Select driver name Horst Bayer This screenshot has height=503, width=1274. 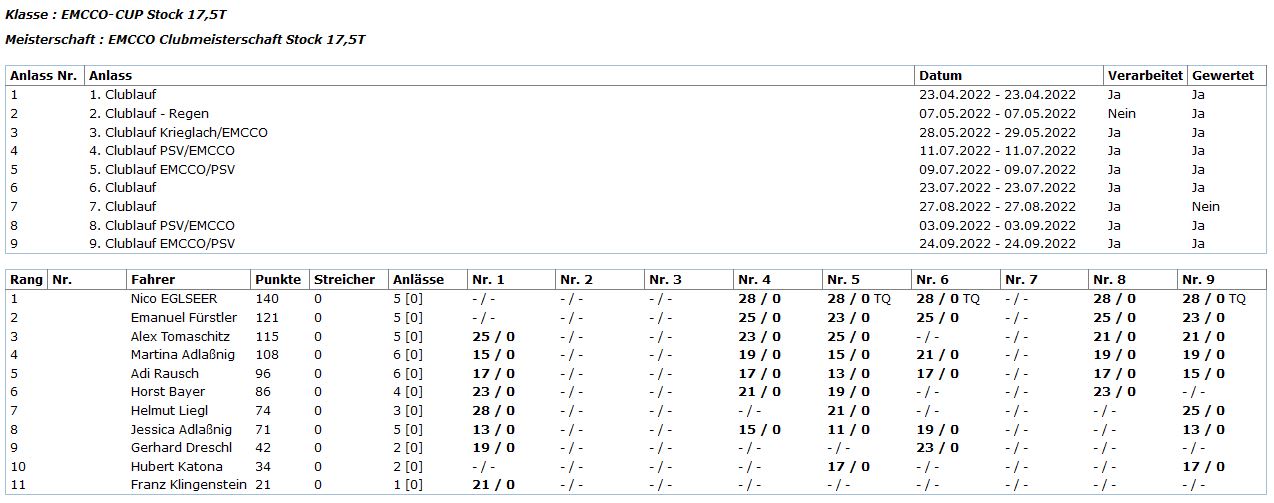[x=166, y=392]
